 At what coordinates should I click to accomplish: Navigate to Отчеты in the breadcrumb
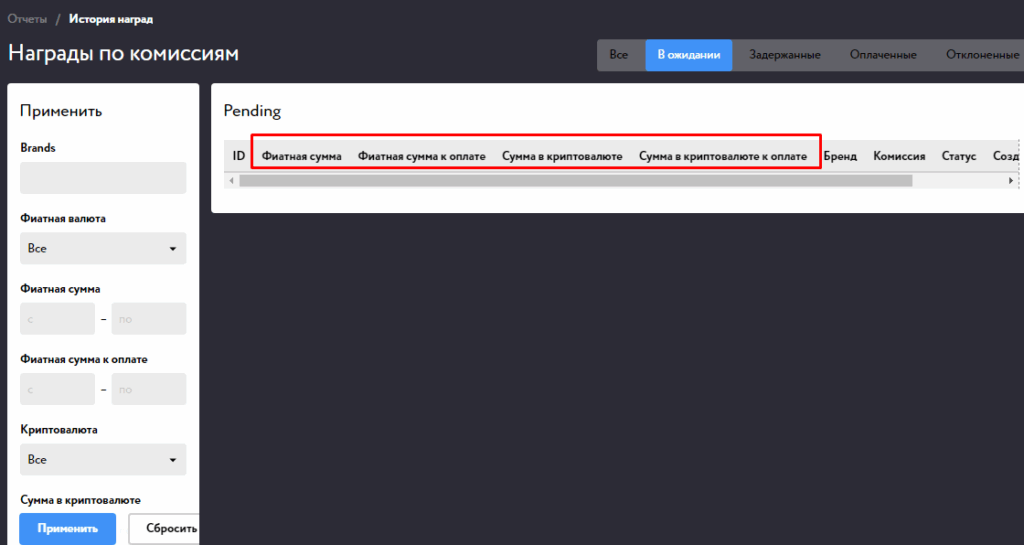(x=27, y=19)
